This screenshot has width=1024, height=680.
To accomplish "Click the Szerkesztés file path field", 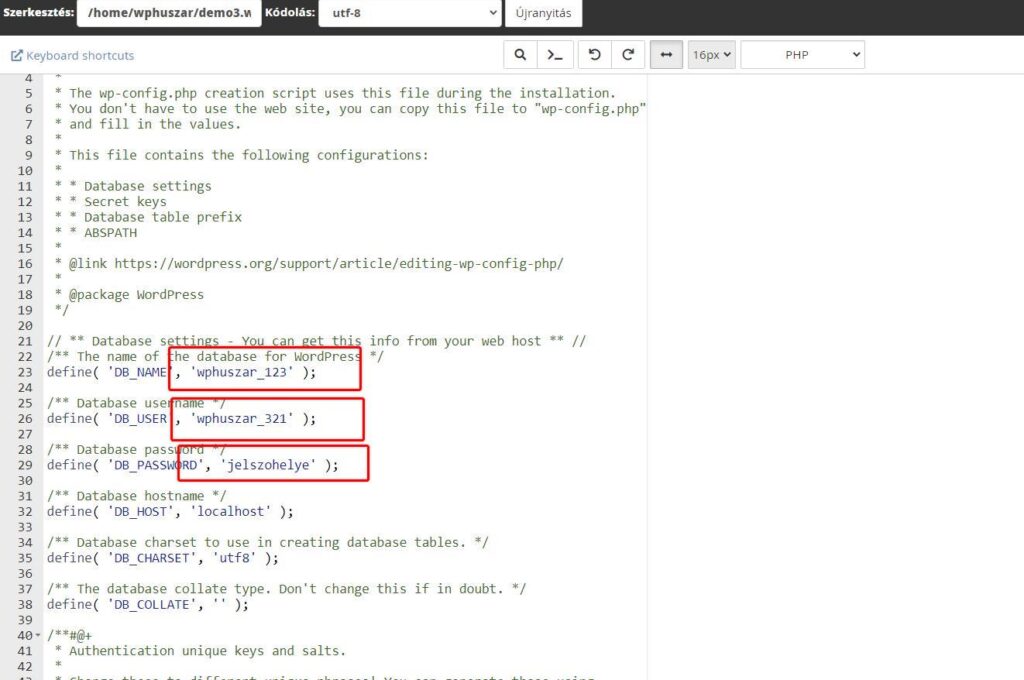I will [x=168, y=13].
